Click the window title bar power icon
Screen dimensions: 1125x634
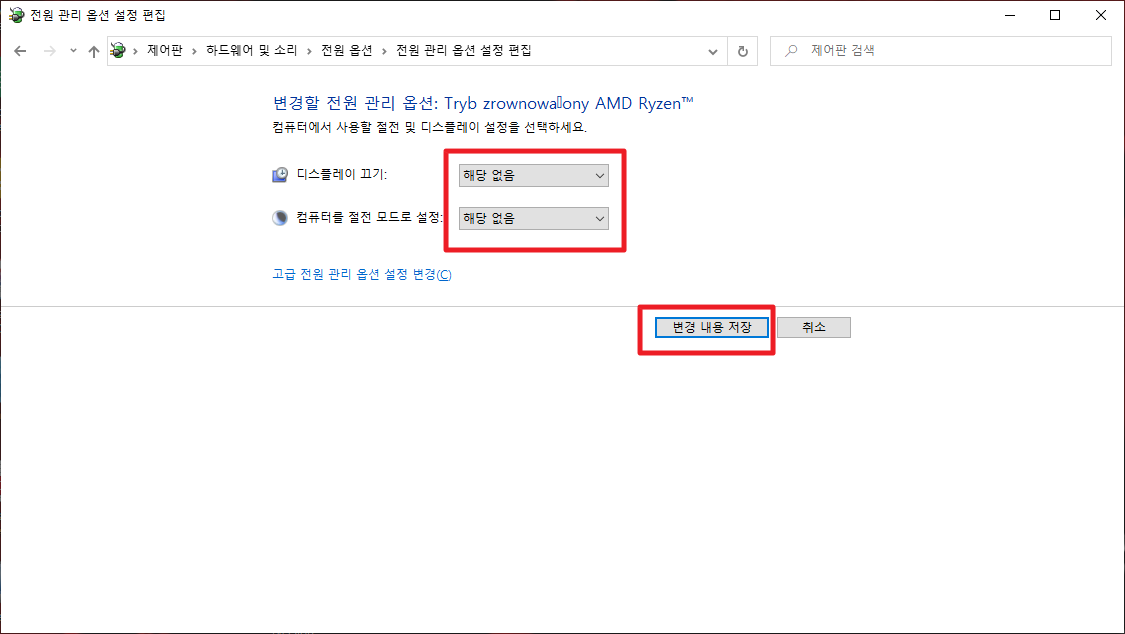pos(16,15)
